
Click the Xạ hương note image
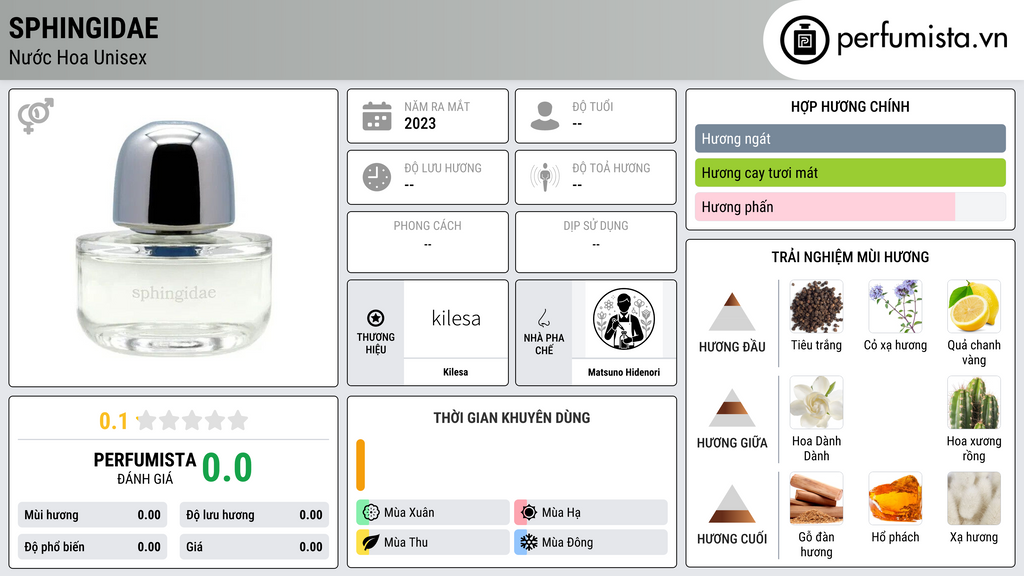(x=974, y=499)
